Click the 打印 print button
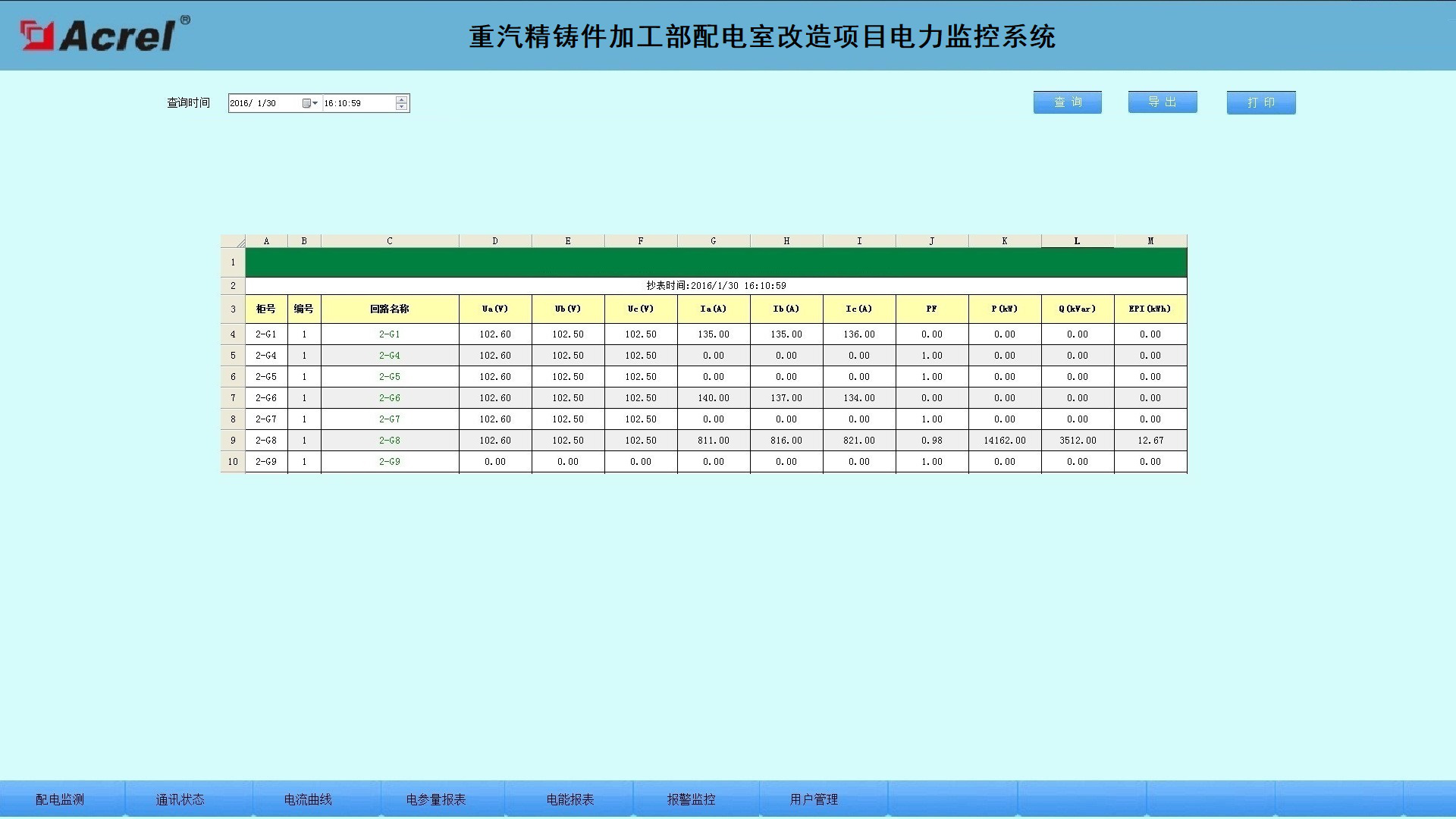Image resolution: width=1456 pixels, height=819 pixels. pos(1261,102)
